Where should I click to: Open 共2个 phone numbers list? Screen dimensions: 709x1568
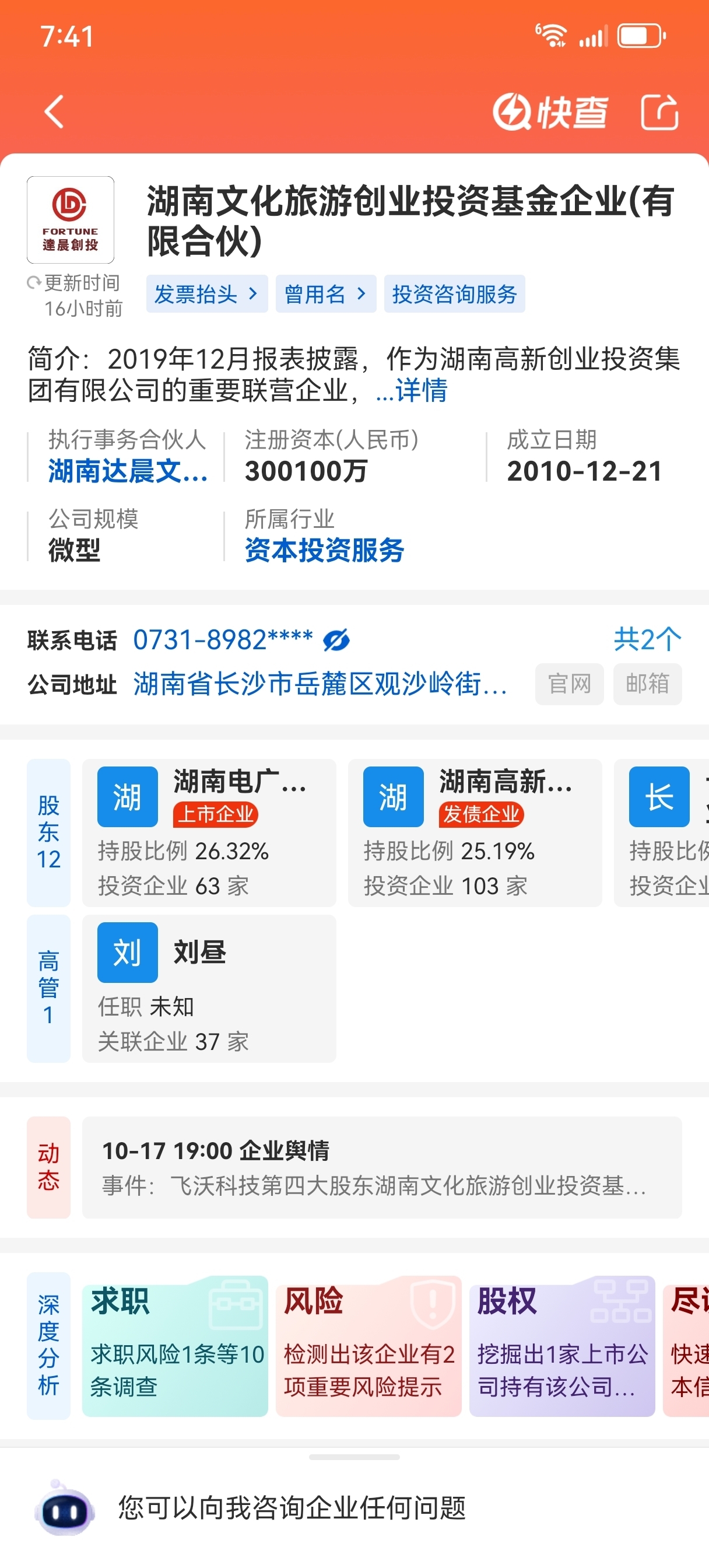[648, 639]
